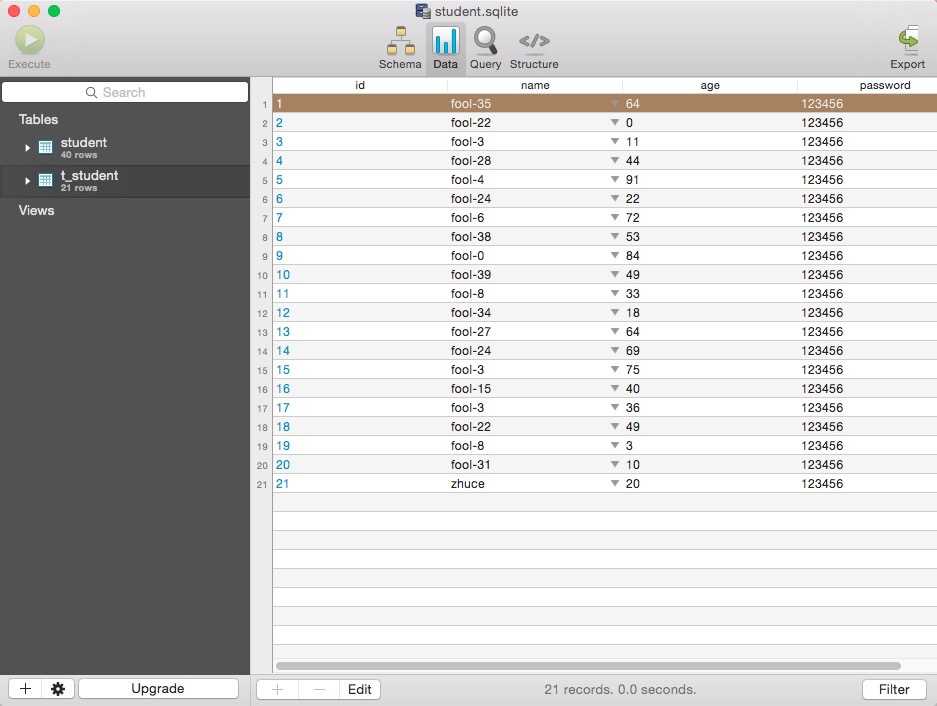Click the Views section label

pyautogui.click(x=36, y=210)
